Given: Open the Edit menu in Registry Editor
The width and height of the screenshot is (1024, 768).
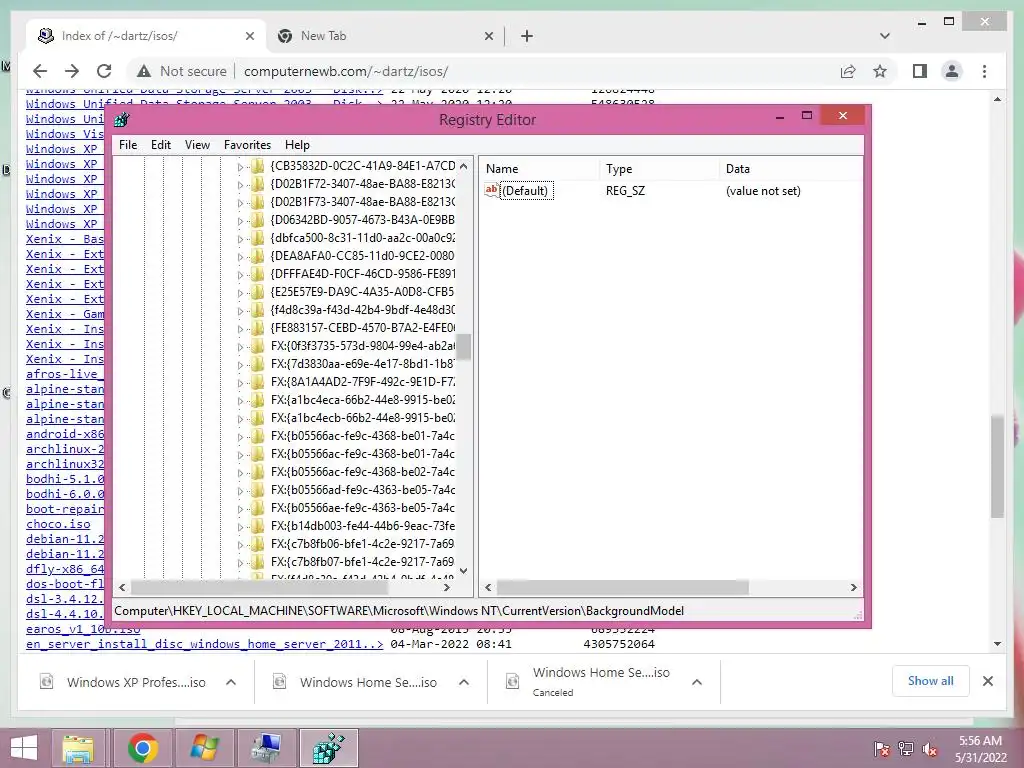Looking at the screenshot, I should [161, 145].
